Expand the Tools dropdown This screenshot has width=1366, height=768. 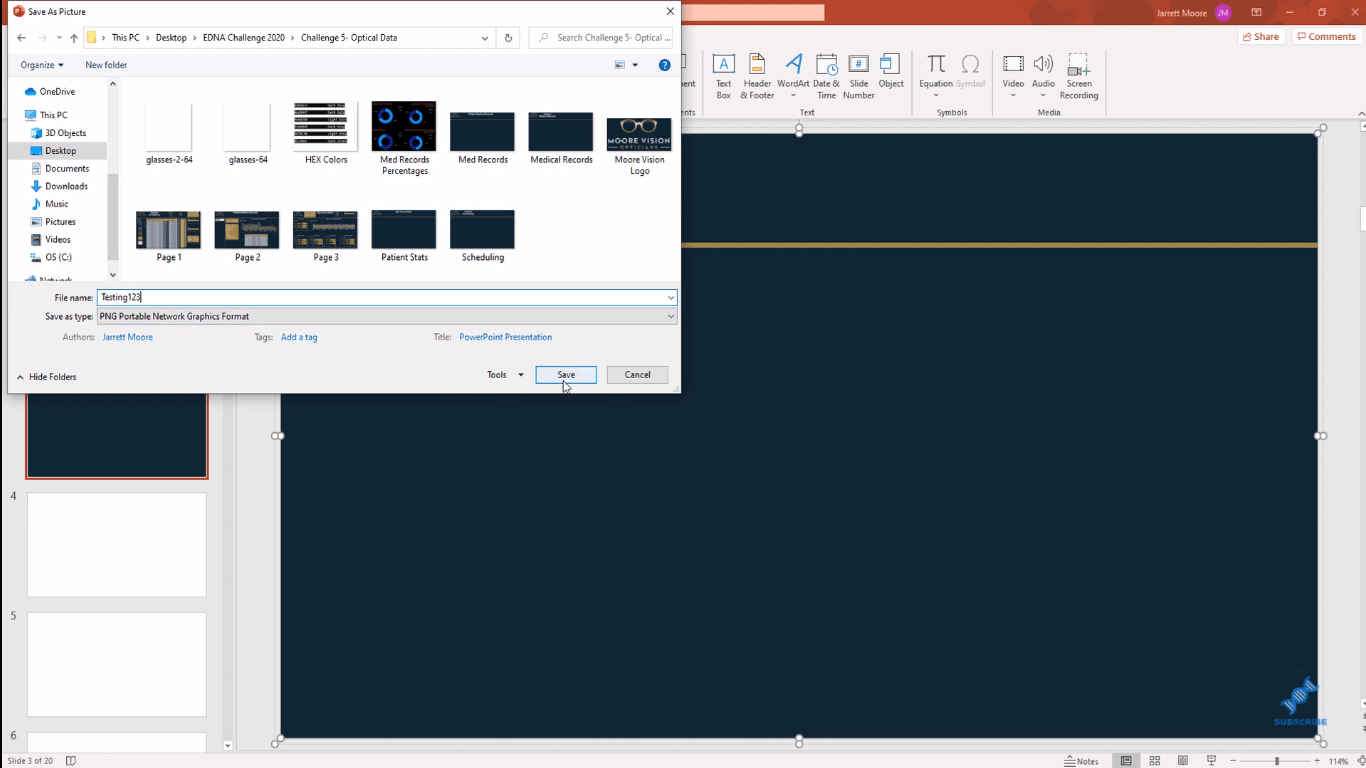pyautogui.click(x=505, y=375)
